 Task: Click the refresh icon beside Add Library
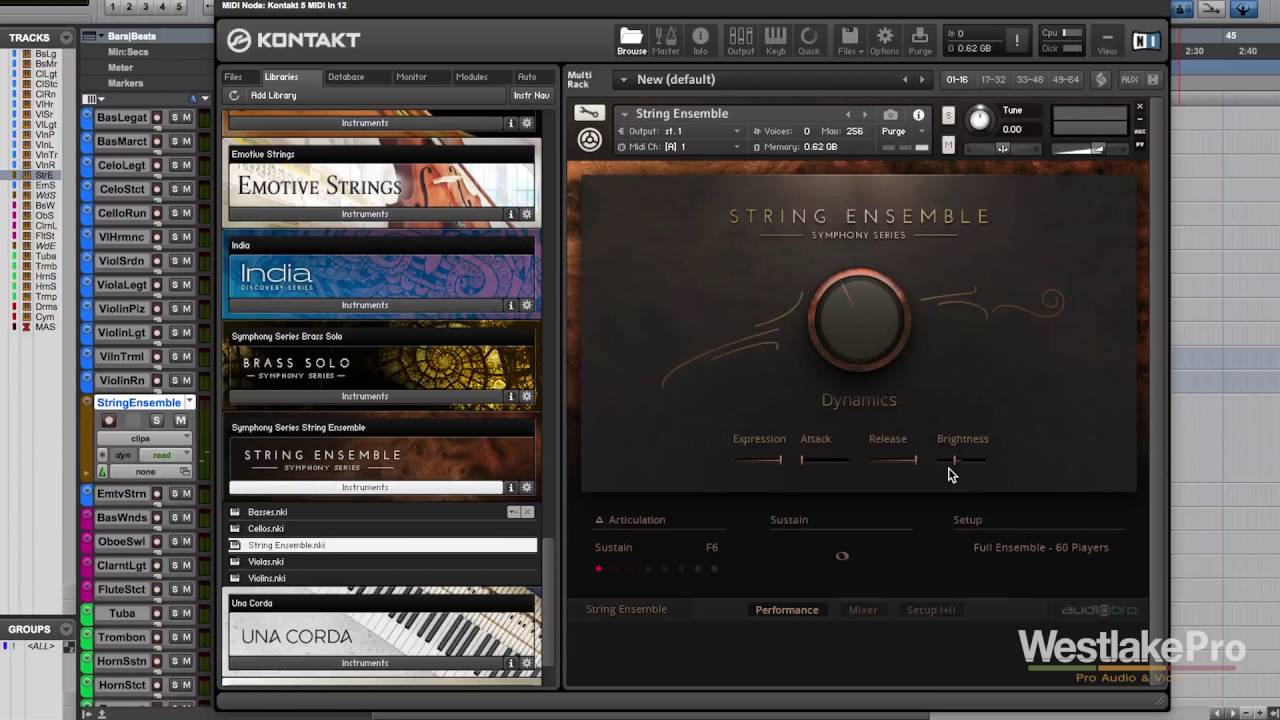pyautogui.click(x=234, y=95)
